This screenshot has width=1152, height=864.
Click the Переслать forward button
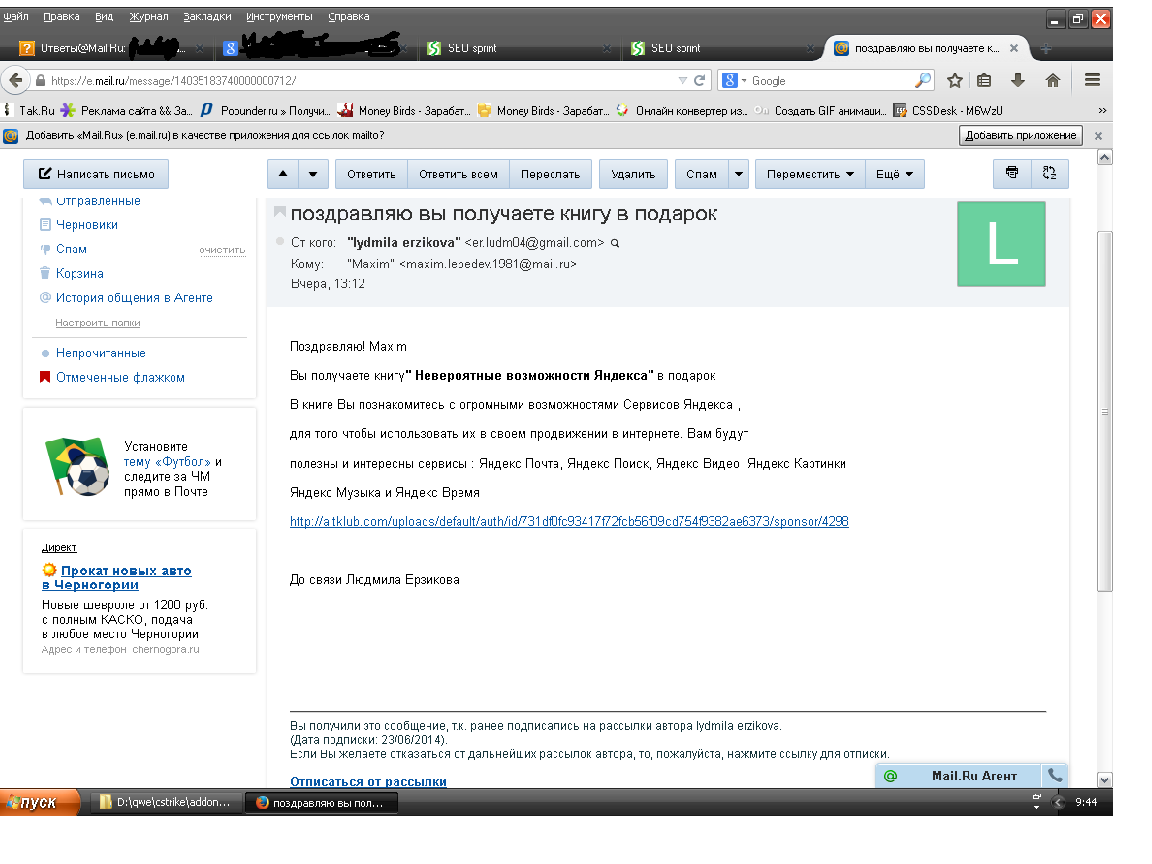550,174
